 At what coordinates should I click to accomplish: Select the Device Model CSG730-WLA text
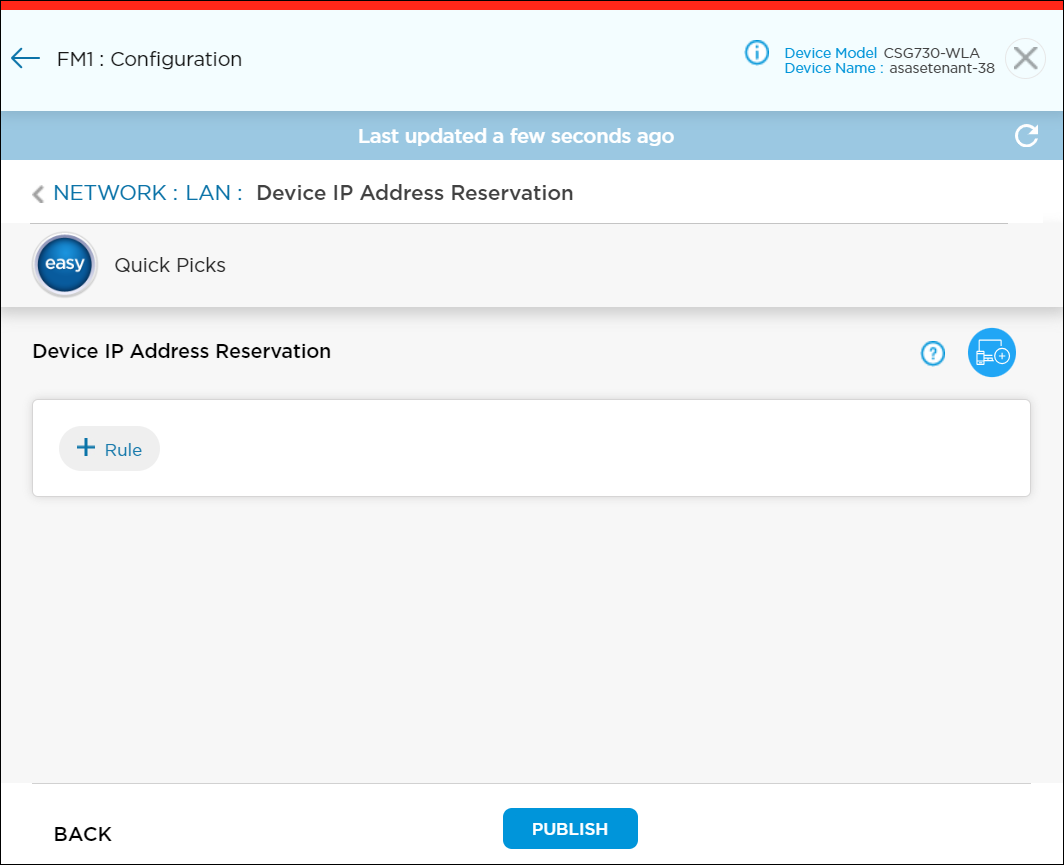[x=930, y=53]
